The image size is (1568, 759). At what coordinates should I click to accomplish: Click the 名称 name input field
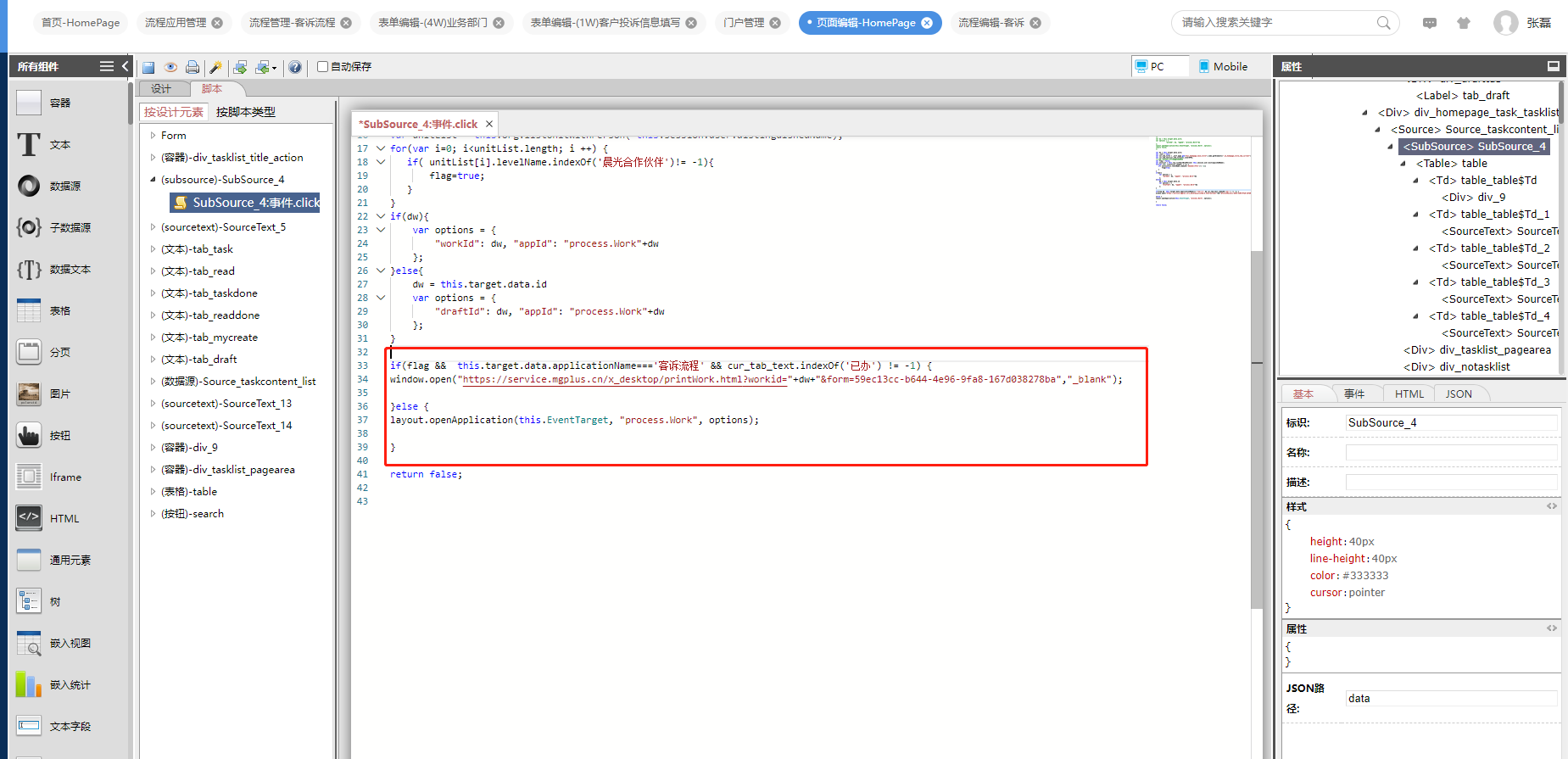[1452, 453]
